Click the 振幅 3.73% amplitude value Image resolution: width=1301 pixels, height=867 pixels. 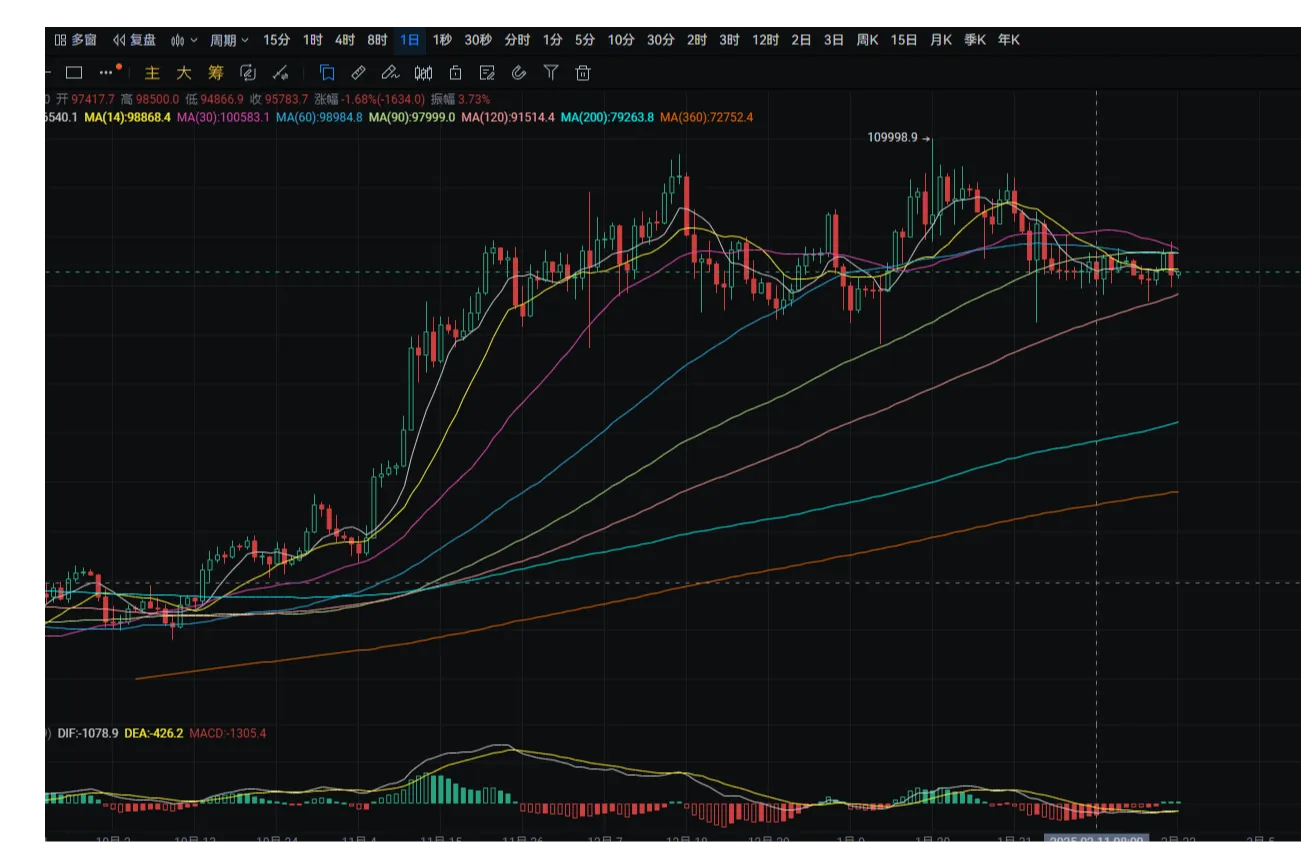(x=461, y=99)
